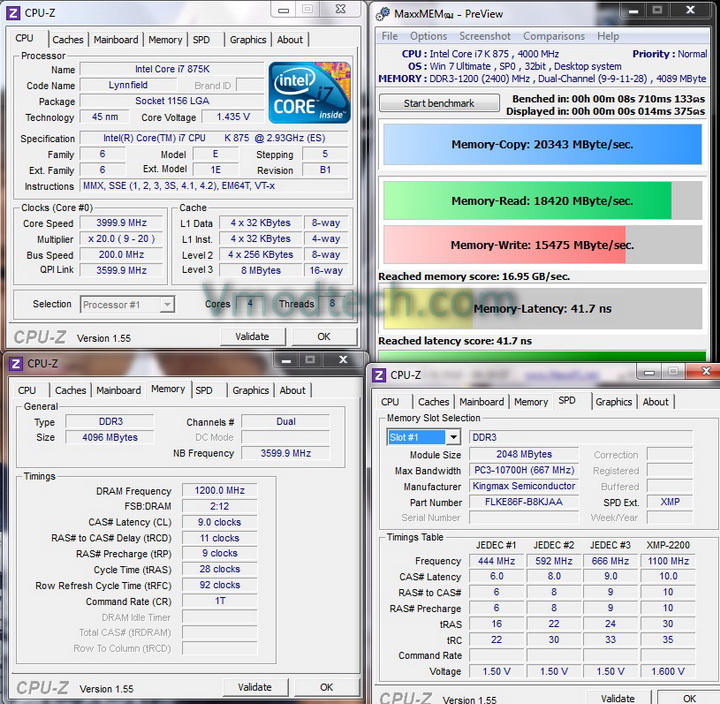Select CPU tab in the CPU-Z SPD window

point(390,402)
